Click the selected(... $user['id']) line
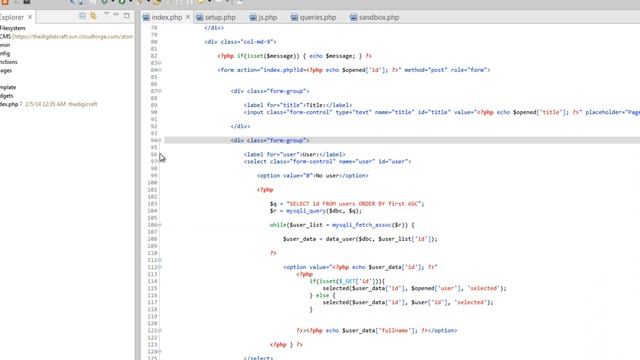 pos(408,302)
